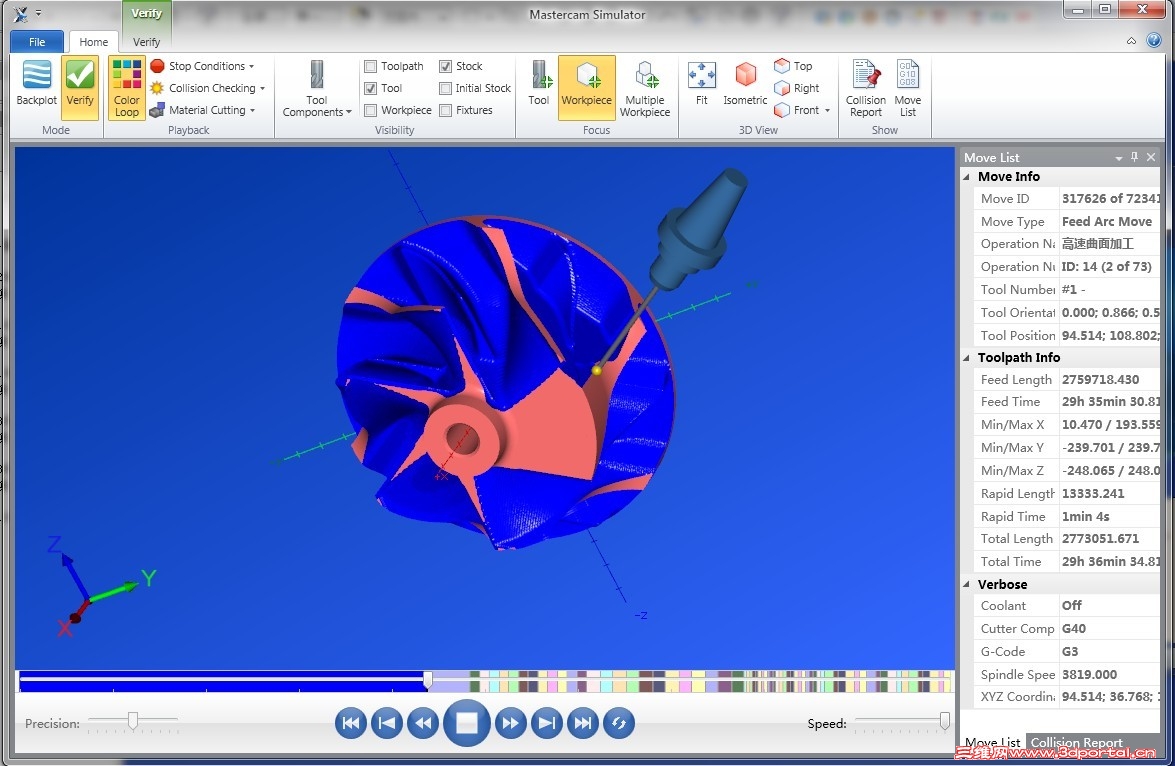Adjust the Precision slider handle
The image size is (1175, 766).
click(x=133, y=720)
